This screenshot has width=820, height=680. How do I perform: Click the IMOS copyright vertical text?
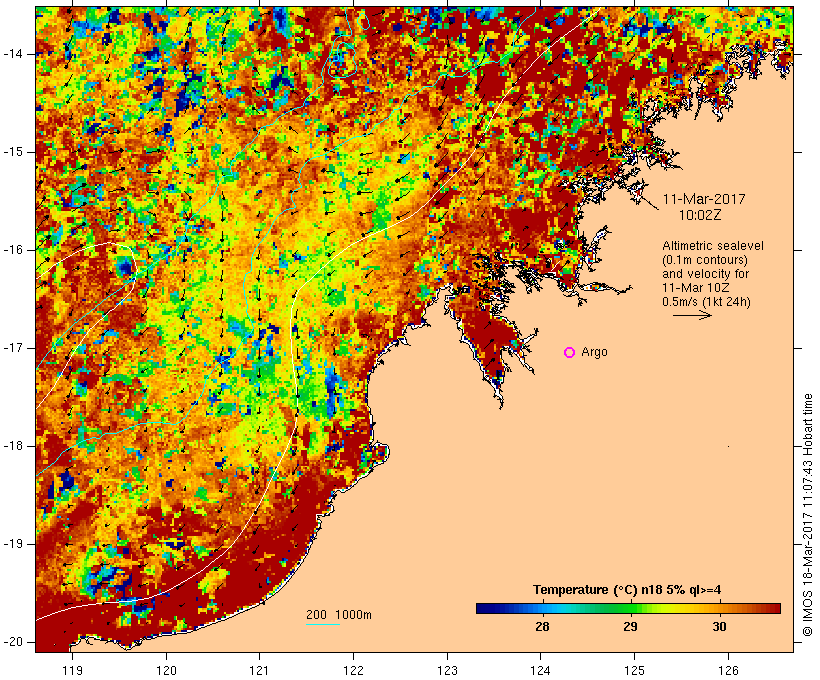808,516
